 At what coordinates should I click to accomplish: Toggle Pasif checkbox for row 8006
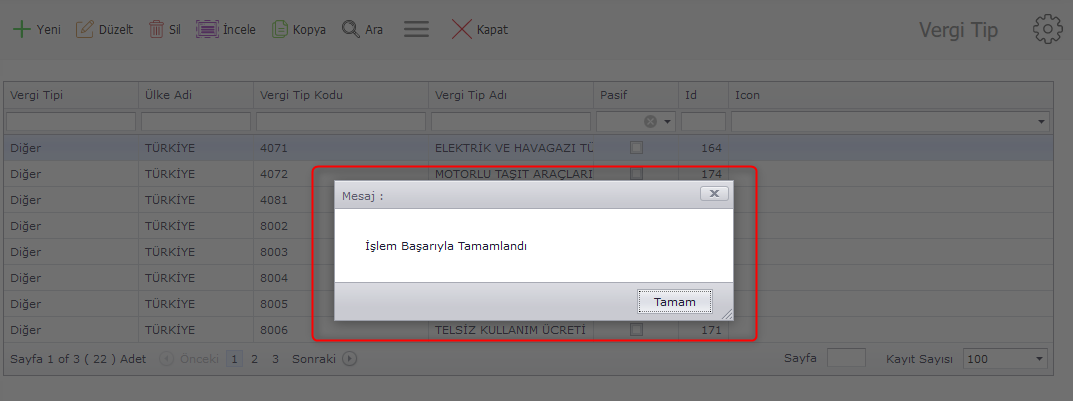click(x=636, y=329)
